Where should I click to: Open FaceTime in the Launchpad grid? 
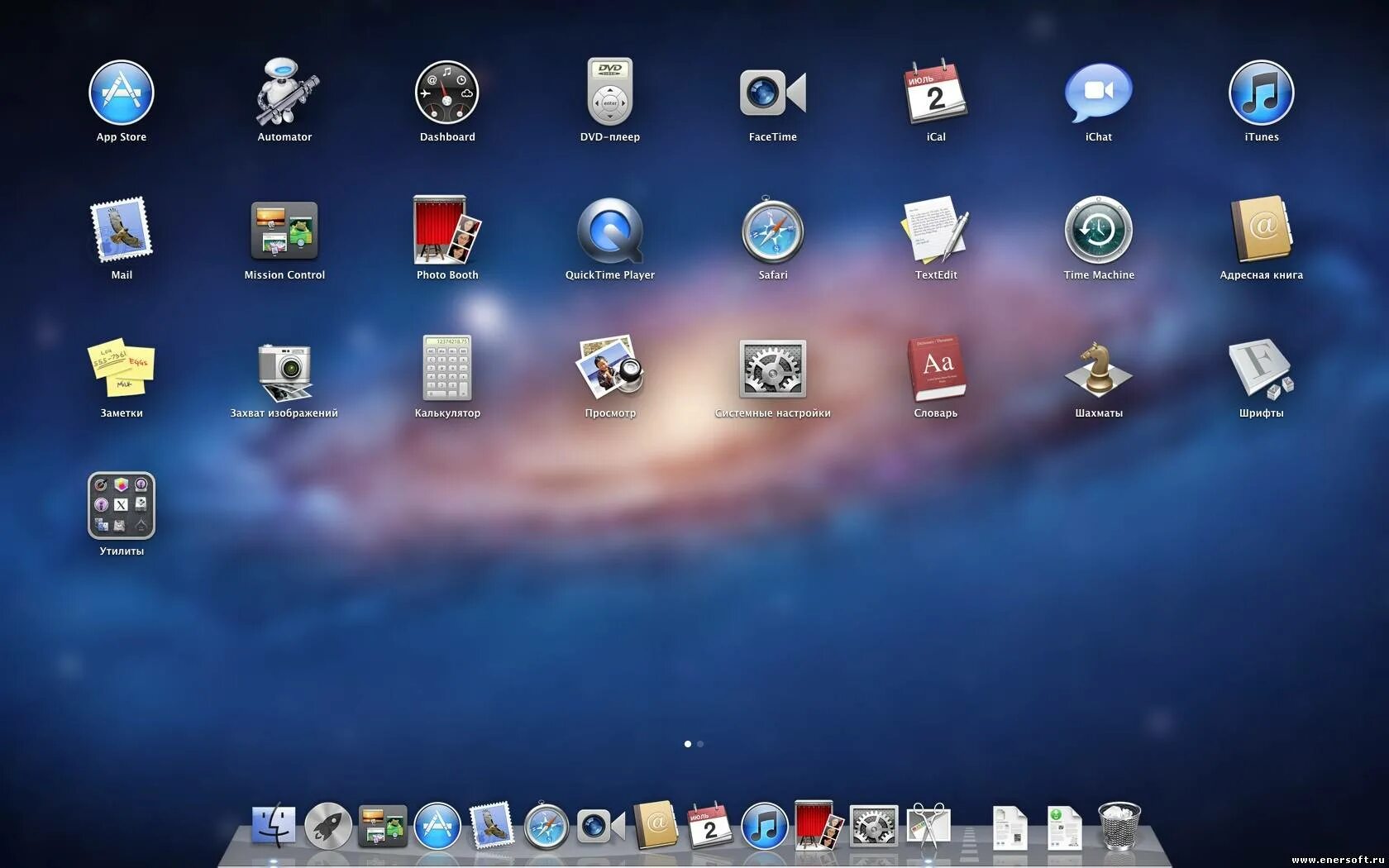[x=773, y=93]
